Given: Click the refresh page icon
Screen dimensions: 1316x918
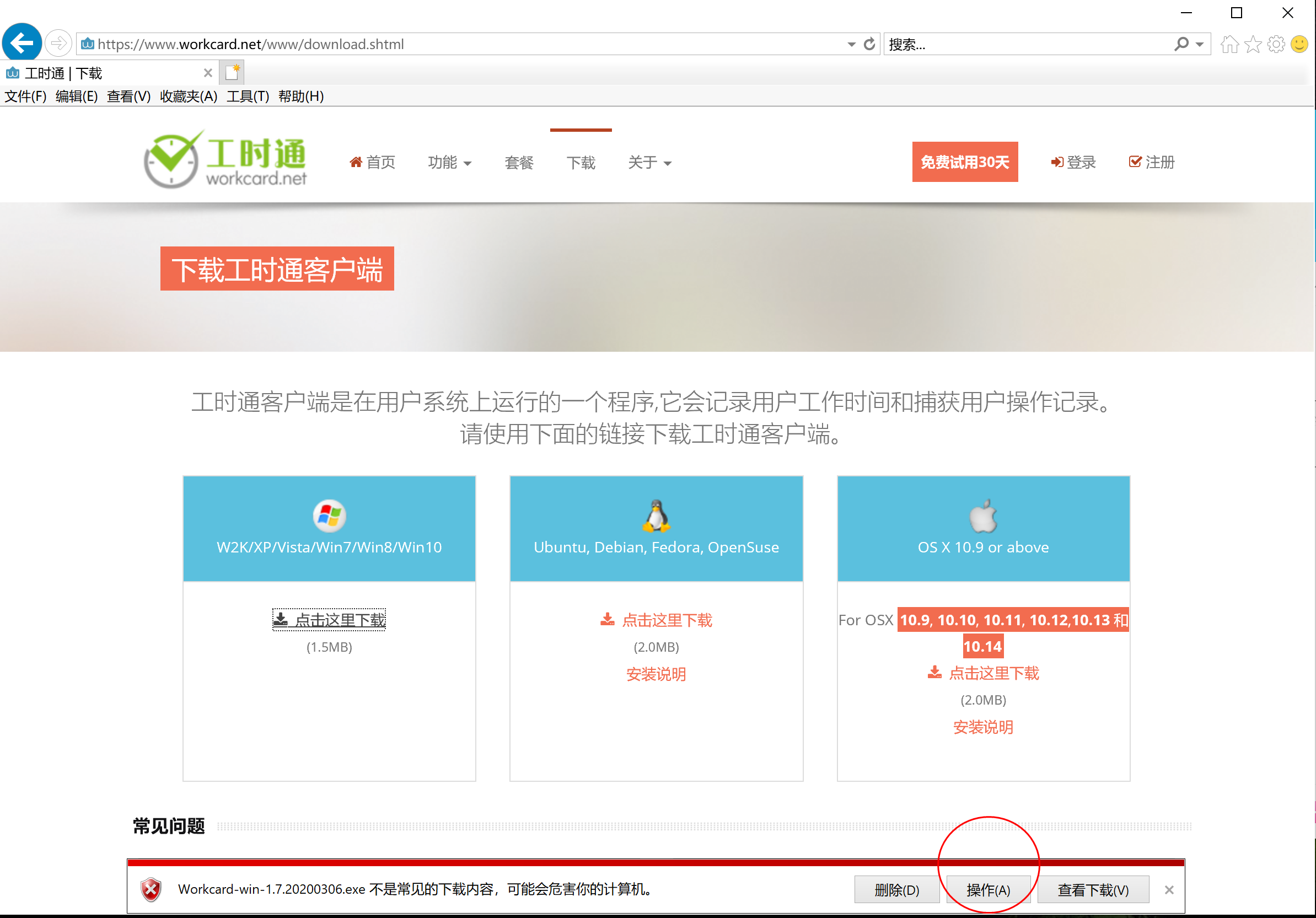Looking at the screenshot, I should click(869, 44).
